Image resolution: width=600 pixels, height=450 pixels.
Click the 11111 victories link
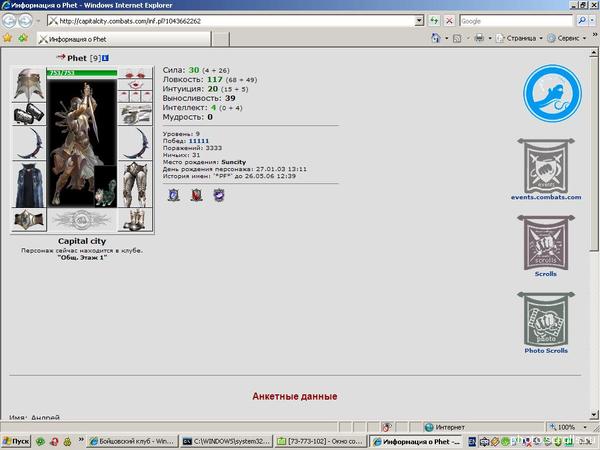[199, 141]
